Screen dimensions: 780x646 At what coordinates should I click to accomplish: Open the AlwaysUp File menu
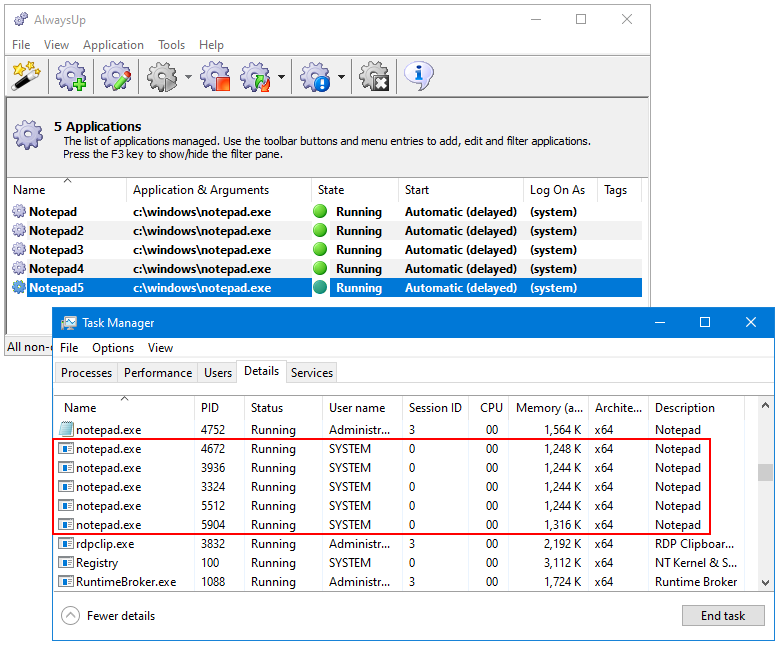21,45
